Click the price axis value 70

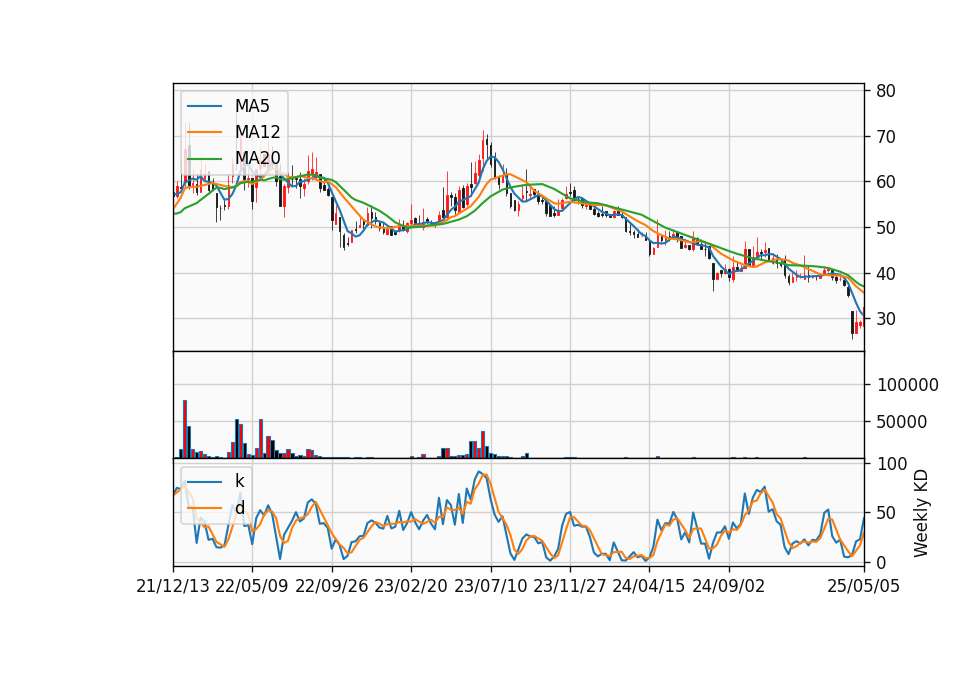(886, 137)
